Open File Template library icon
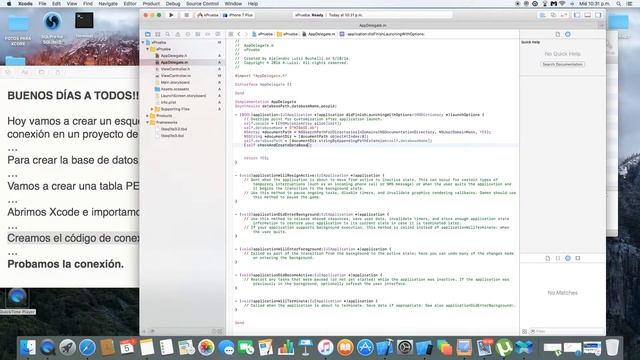This screenshot has width=640, height=360. (548, 258)
